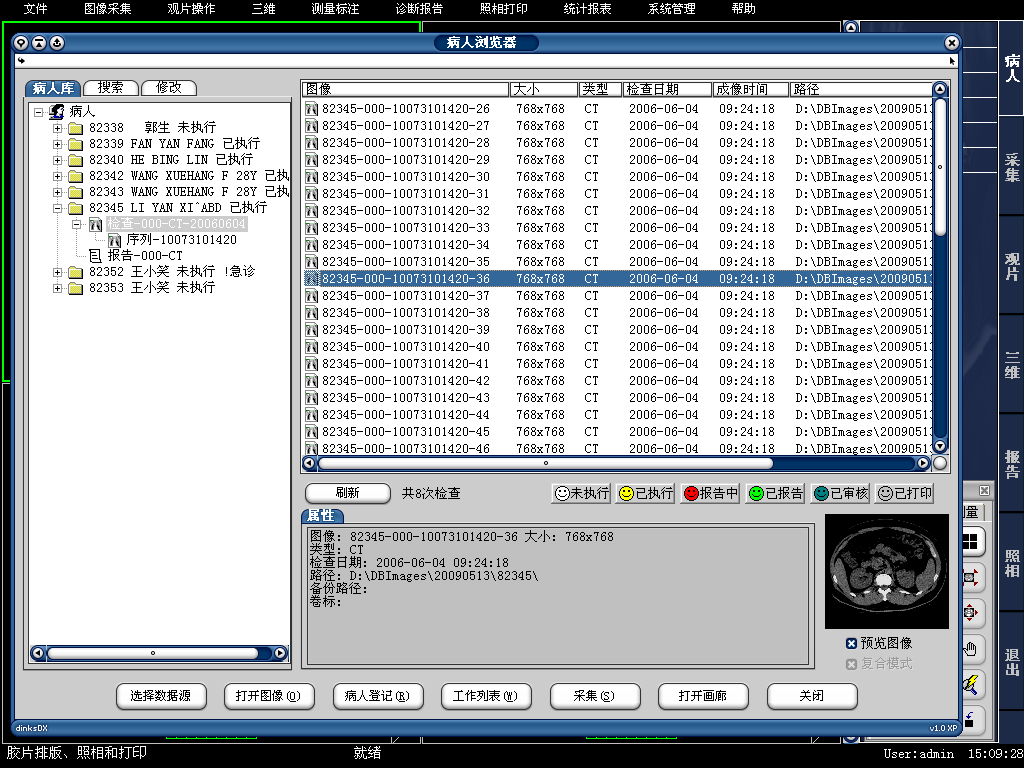Filter by 已执行 yellow smiley
Screen dimensions: 1024x768
coord(646,493)
